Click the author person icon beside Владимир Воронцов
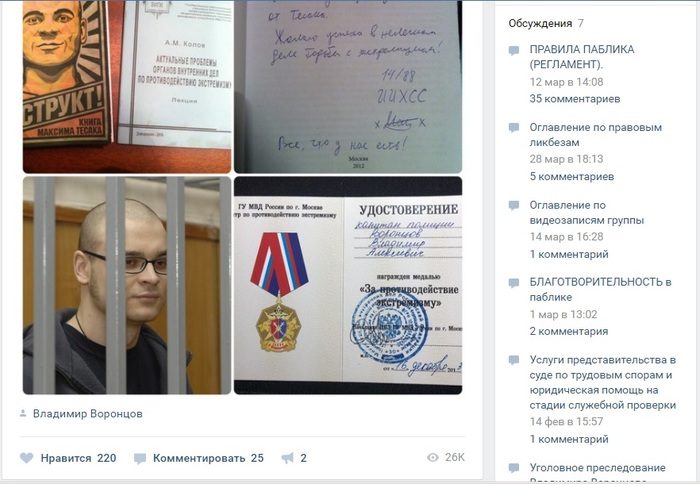700x484 pixels. coord(23,414)
